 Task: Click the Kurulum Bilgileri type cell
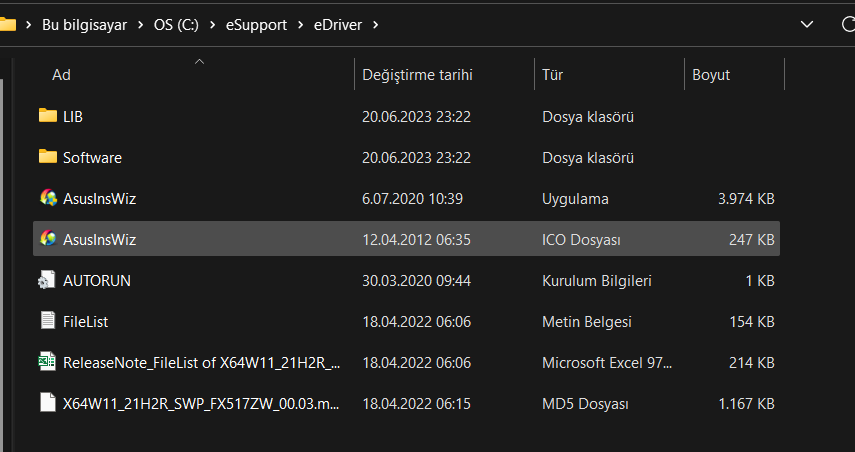pos(597,281)
